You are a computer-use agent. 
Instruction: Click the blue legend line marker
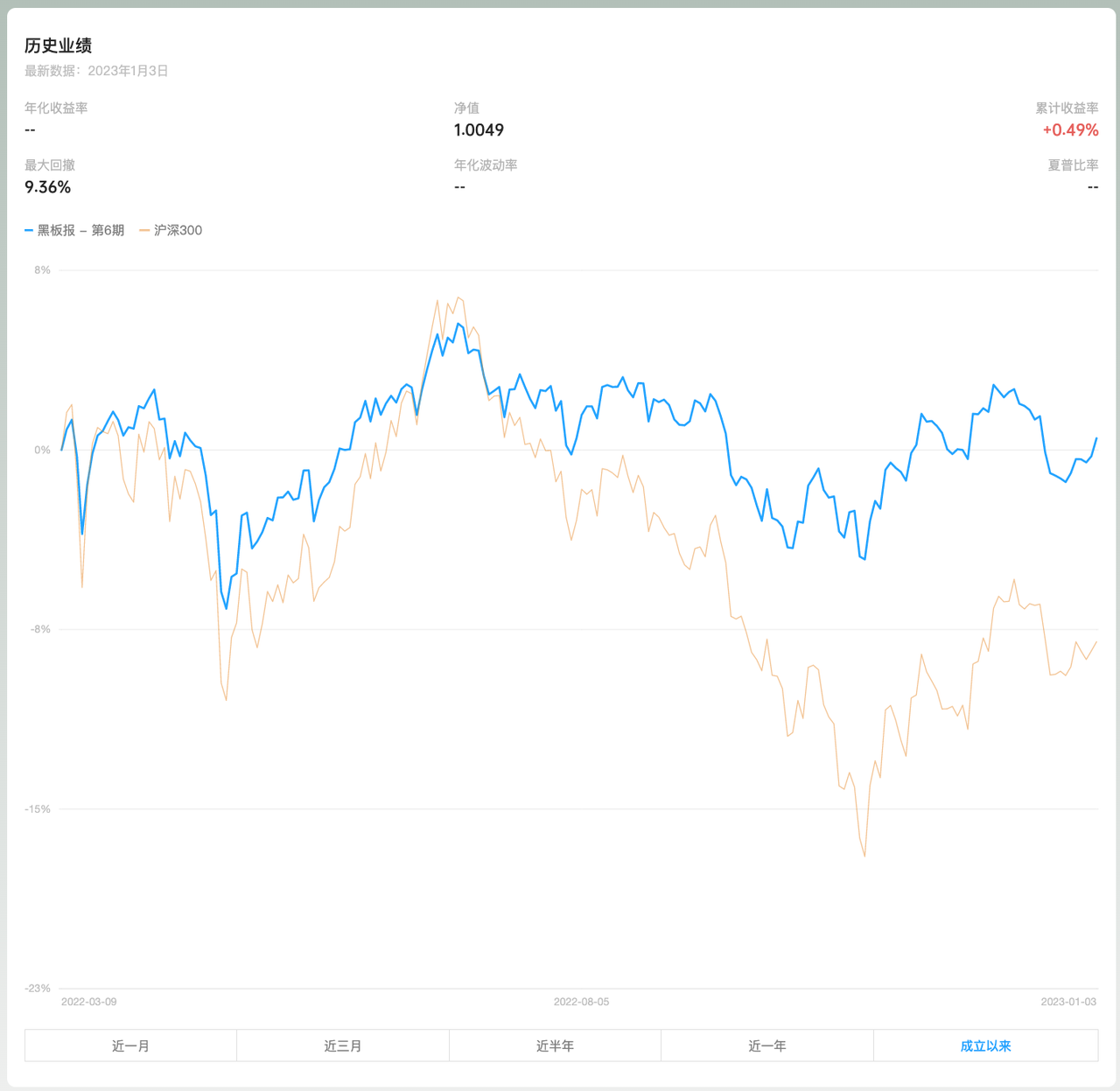29,230
